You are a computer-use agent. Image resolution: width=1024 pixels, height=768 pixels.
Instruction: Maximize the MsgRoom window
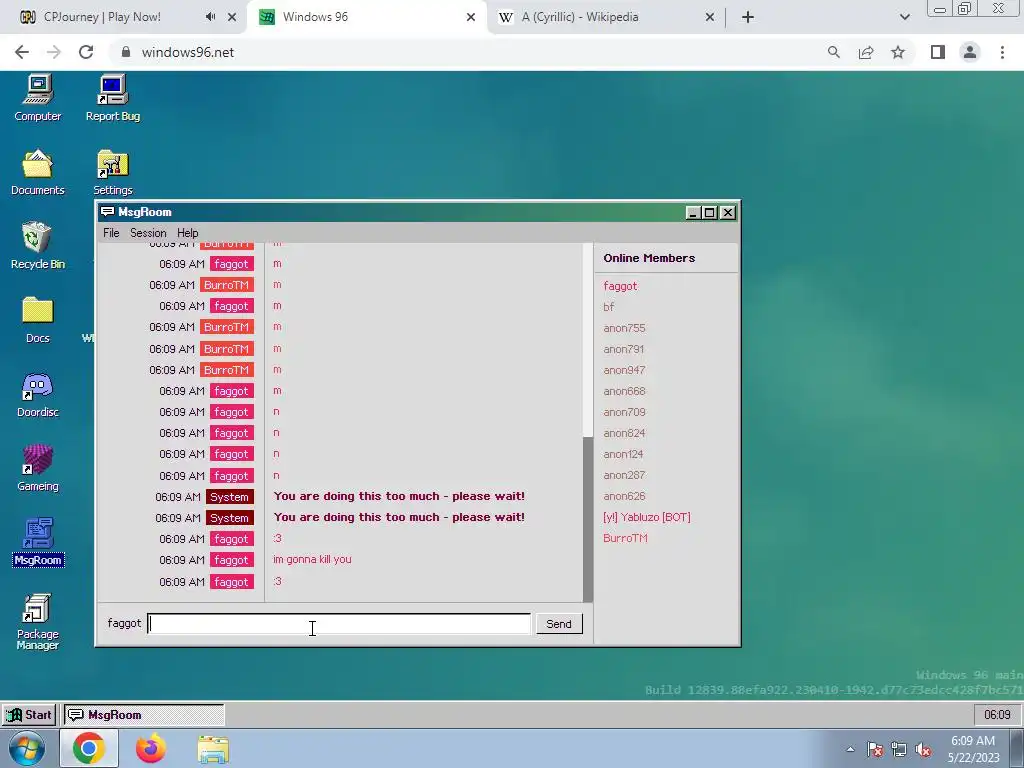(710, 212)
